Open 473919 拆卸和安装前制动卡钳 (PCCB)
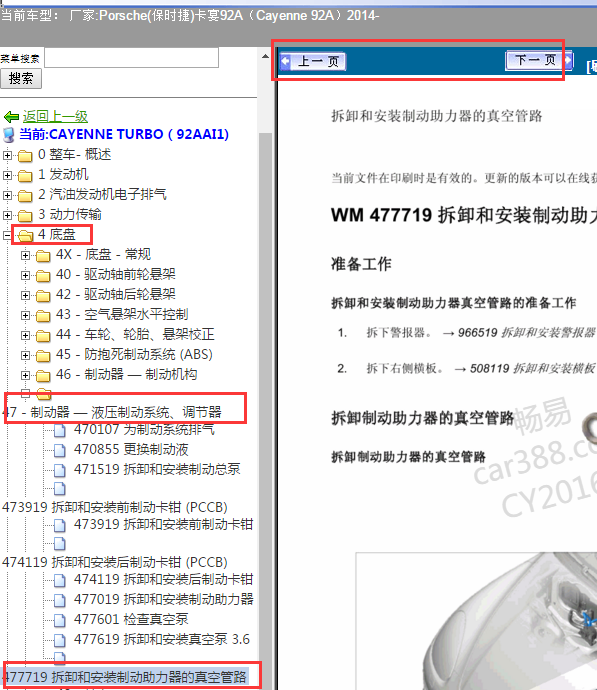This screenshot has height=690, width=597. [115, 507]
